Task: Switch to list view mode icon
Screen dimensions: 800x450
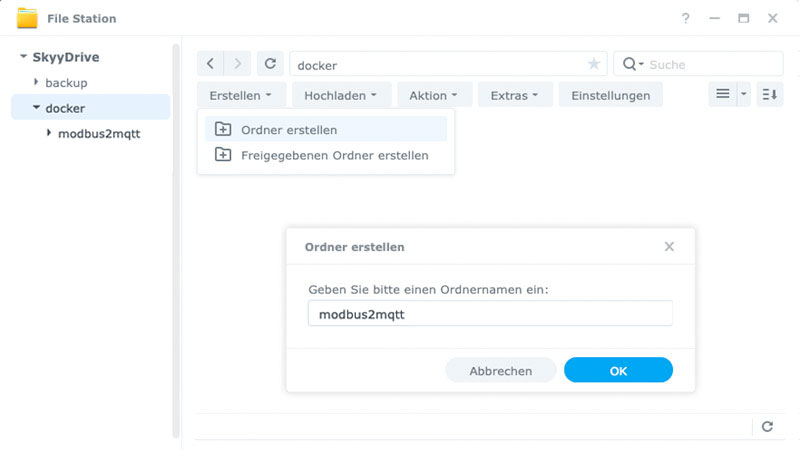Action: pyautogui.click(x=723, y=95)
